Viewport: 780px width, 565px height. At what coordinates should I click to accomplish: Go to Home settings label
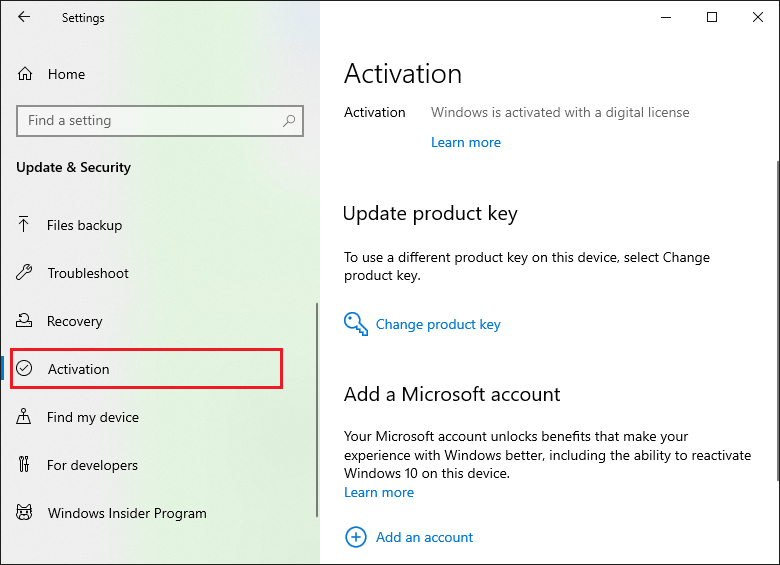pos(66,74)
